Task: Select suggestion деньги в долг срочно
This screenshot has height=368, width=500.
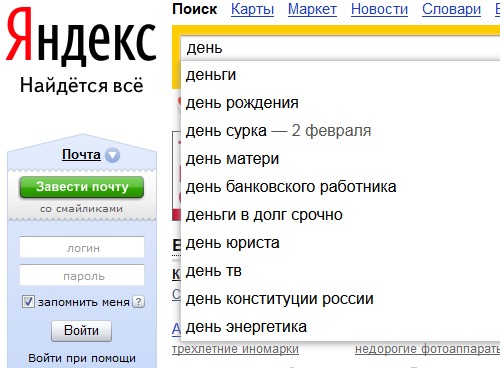Action: pos(340,215)
